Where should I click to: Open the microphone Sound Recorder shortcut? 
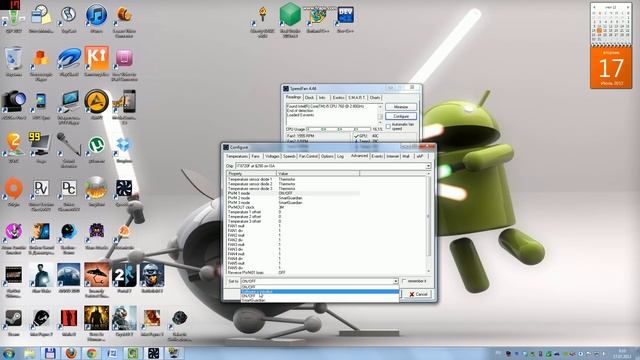pos(69,149)
